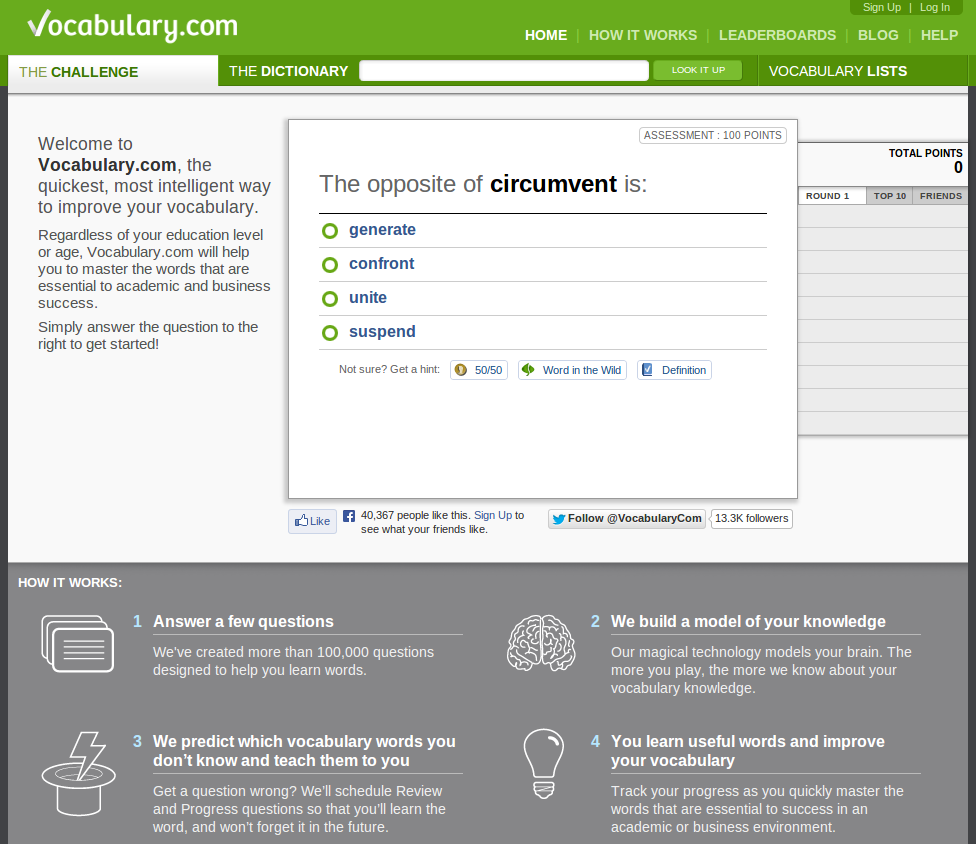Viewport: 976px width, 844px height.
Task: Open the HOME nav item
Action: [546, 35]
